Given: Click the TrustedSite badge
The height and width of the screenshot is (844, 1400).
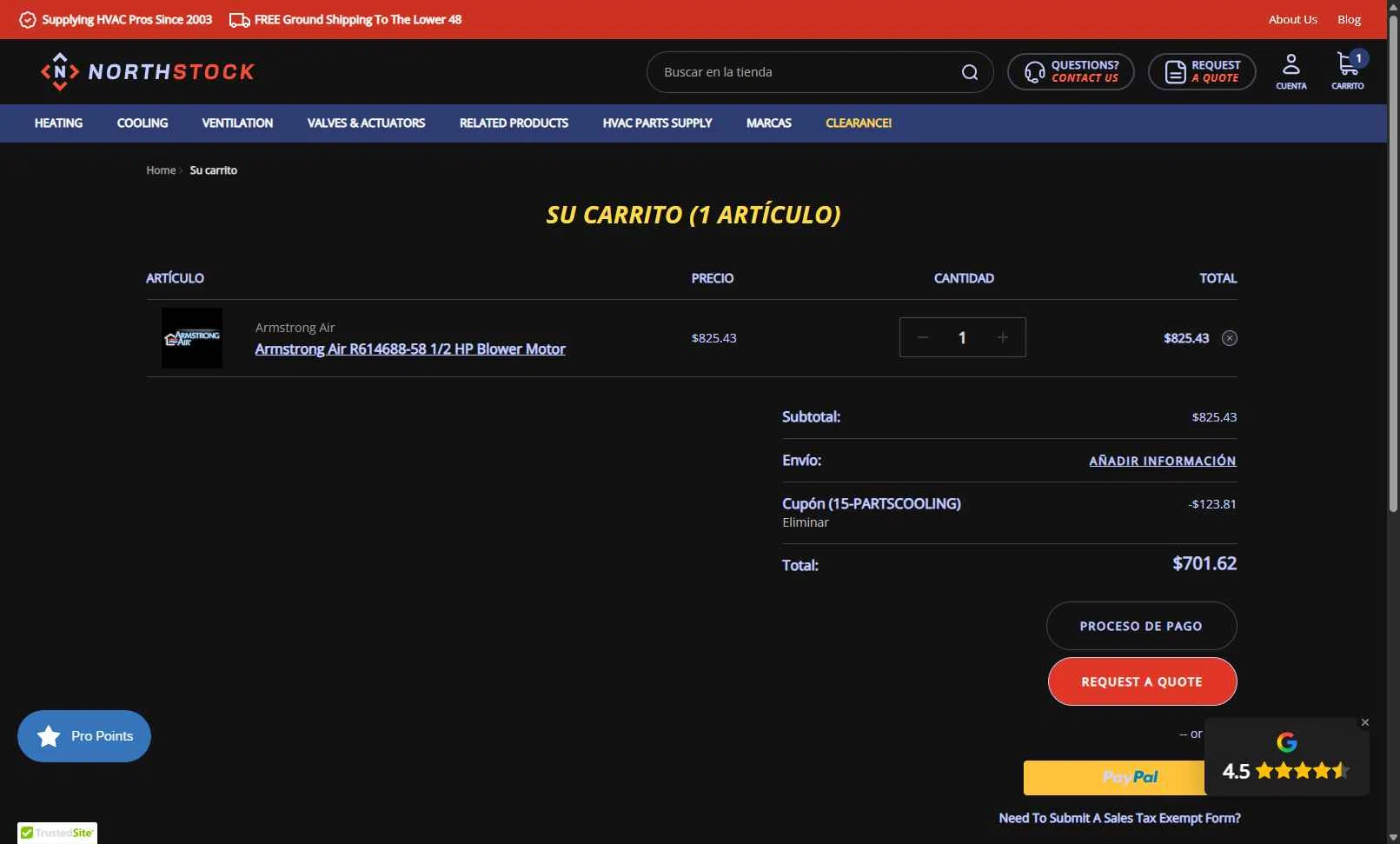Looking at the screenshot, I should pyautogui.click(x=57, y=833).
